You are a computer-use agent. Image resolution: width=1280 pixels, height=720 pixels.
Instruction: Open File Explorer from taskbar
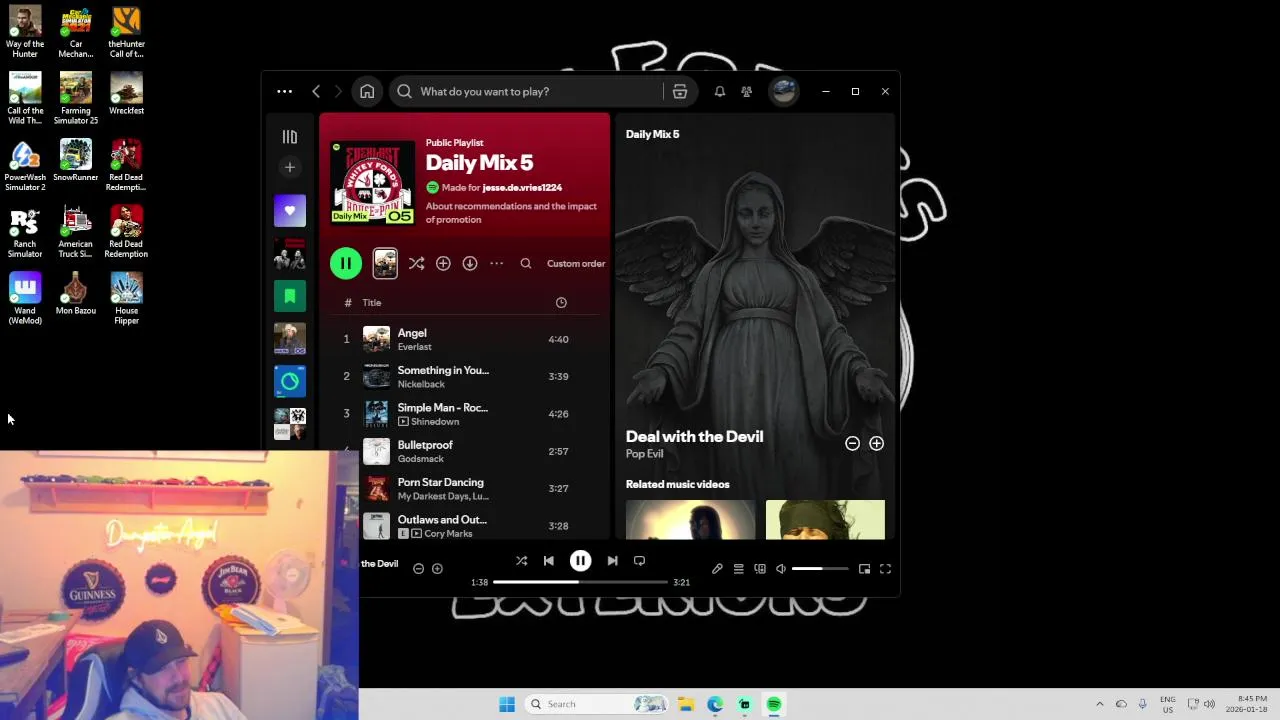(686, 704)
